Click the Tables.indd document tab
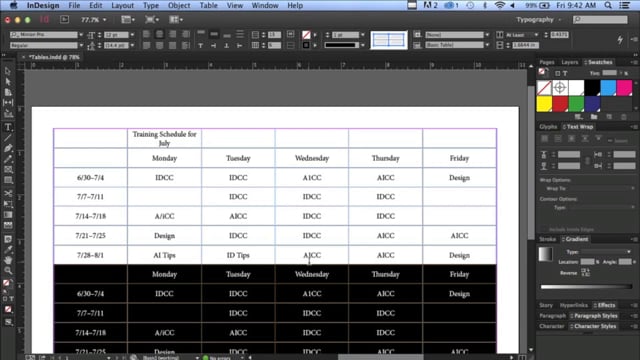 tap(54, 57)
